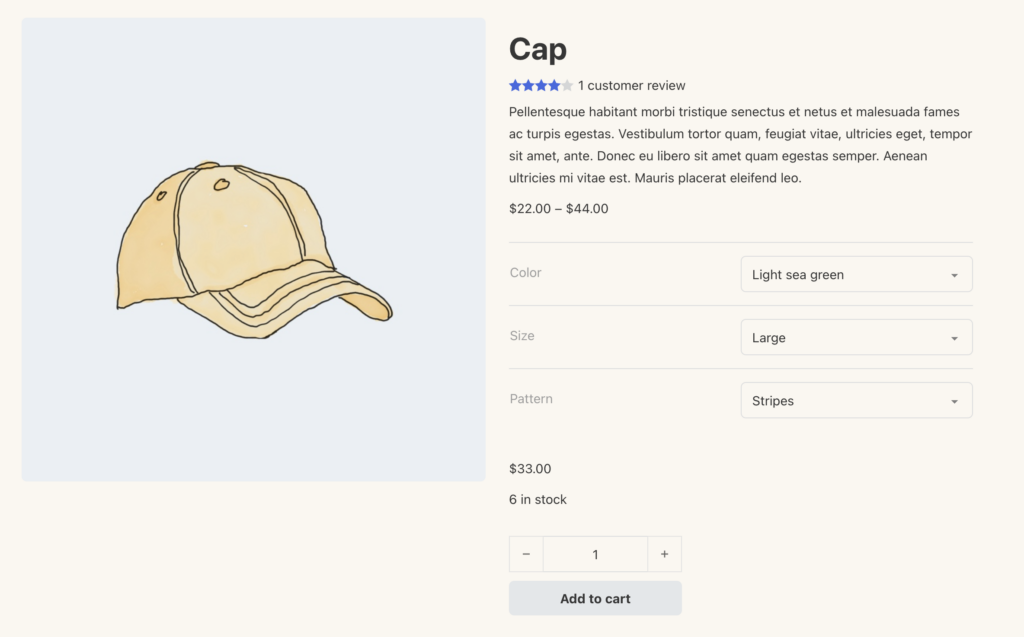
Task: Click the yellow cap product image
Action: [254, 250]
